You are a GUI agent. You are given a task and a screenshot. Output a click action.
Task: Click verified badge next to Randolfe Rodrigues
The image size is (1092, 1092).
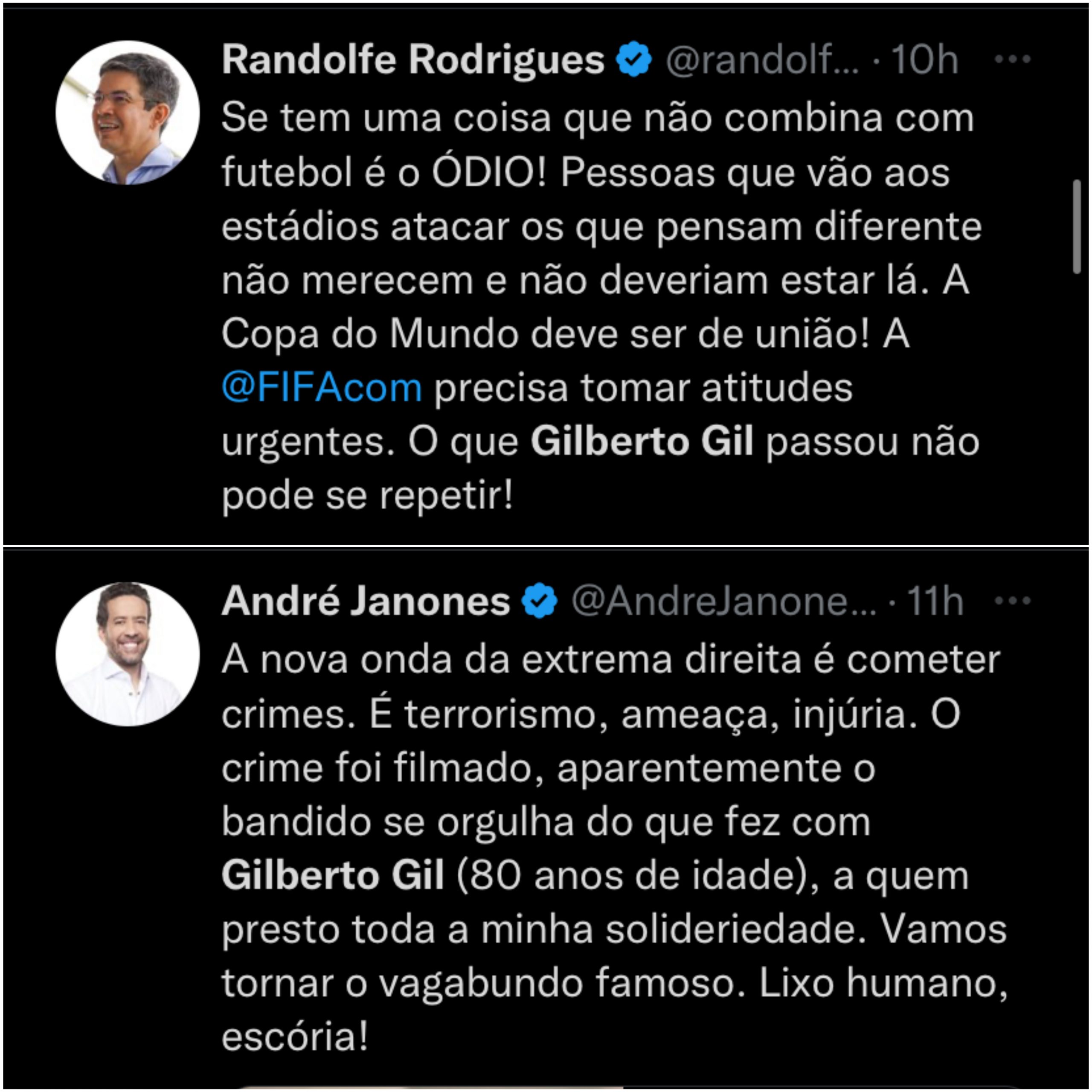click(634, 59)
